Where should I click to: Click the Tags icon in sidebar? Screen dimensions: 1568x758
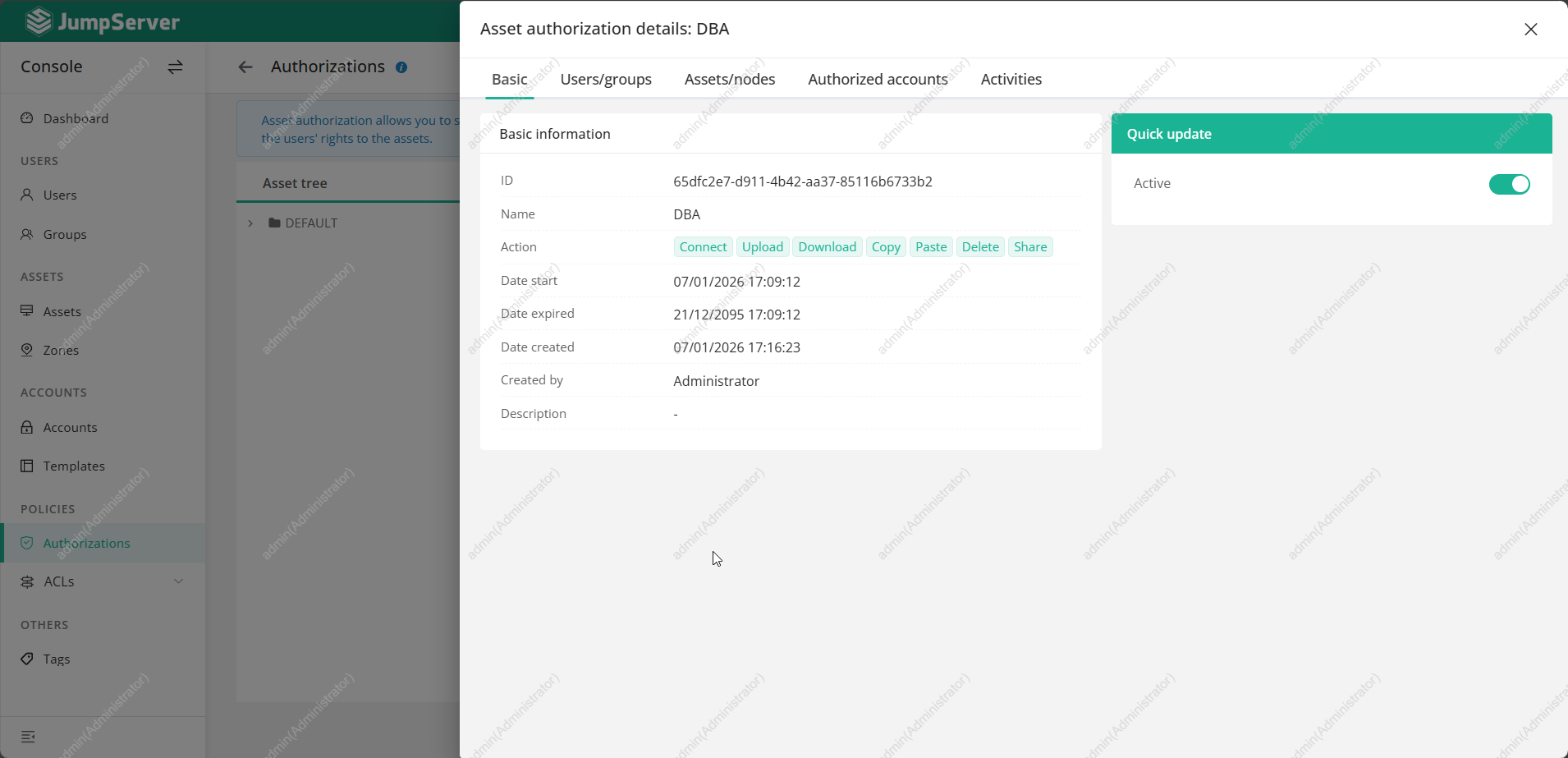(x=27, y=659)
